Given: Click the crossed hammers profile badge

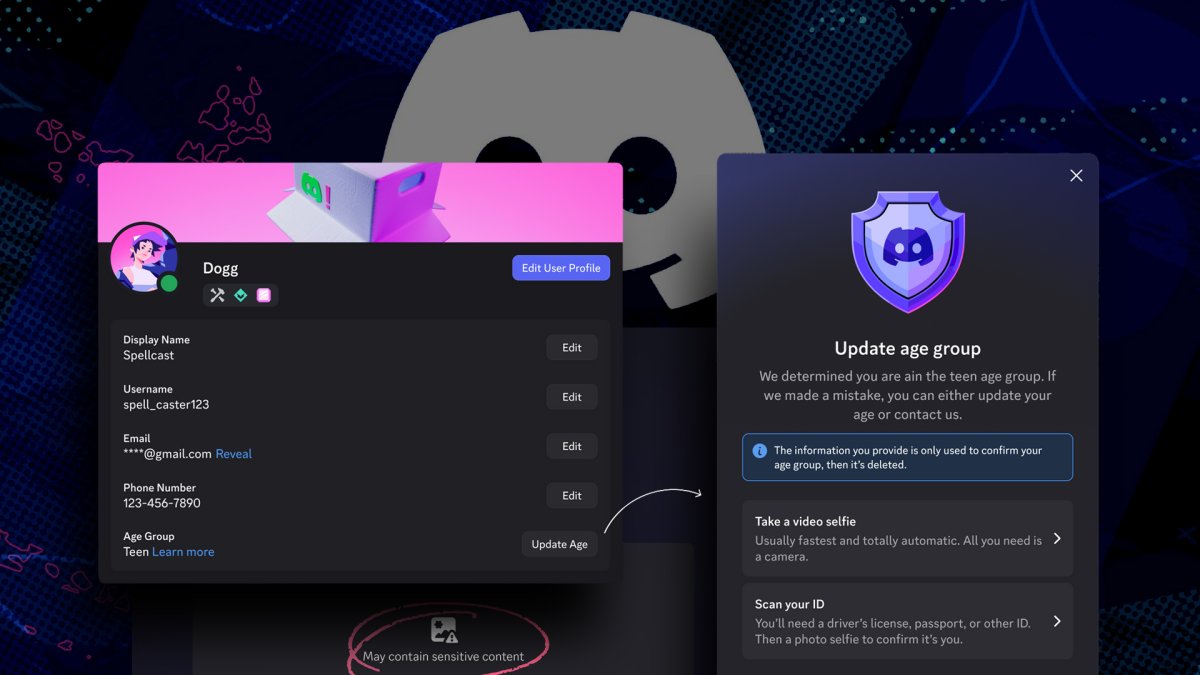Looking at the screenshot, I should pyautogui.click(x=216, y=295).
